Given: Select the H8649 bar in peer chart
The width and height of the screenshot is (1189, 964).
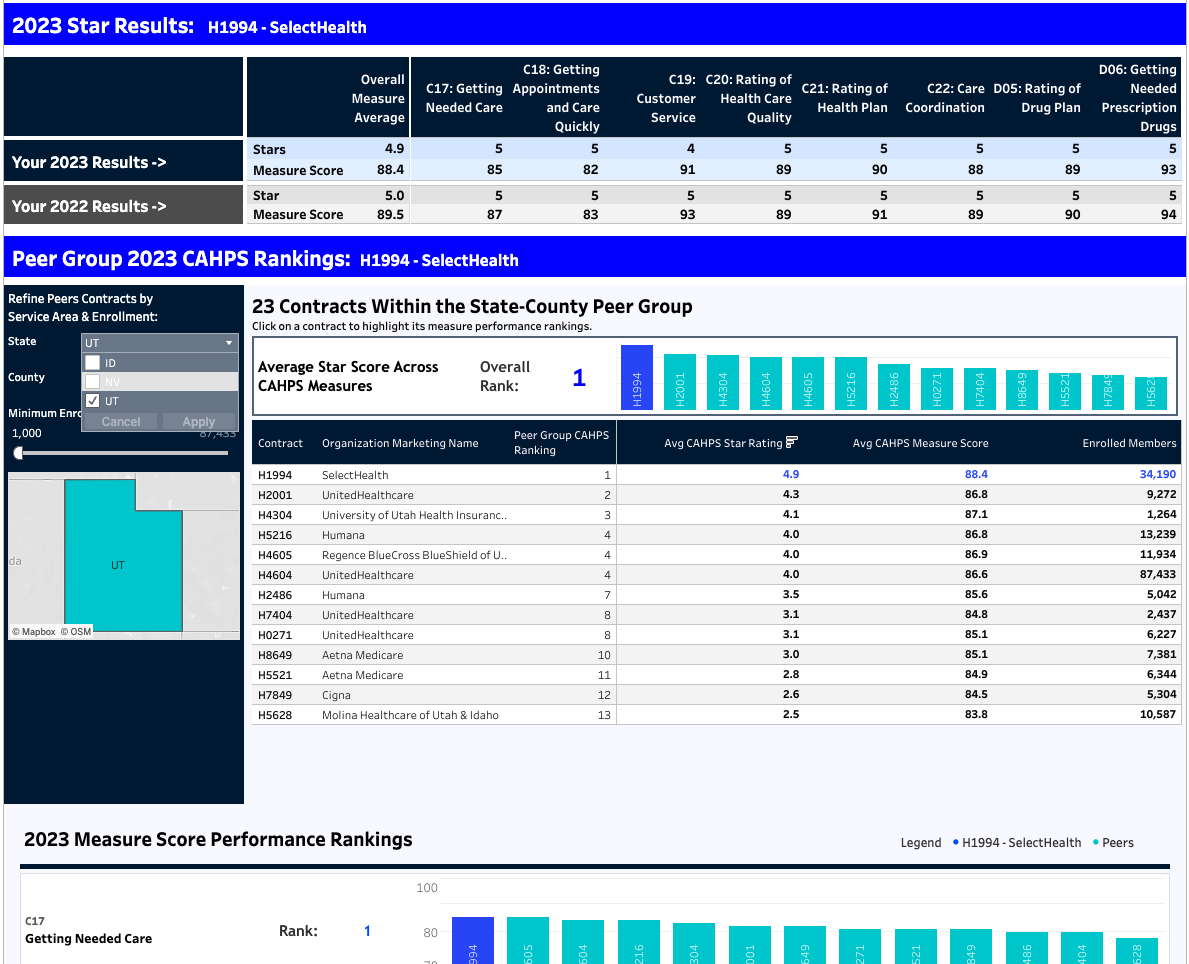Looking at the screenshot, I should [x=1022, y=390].
